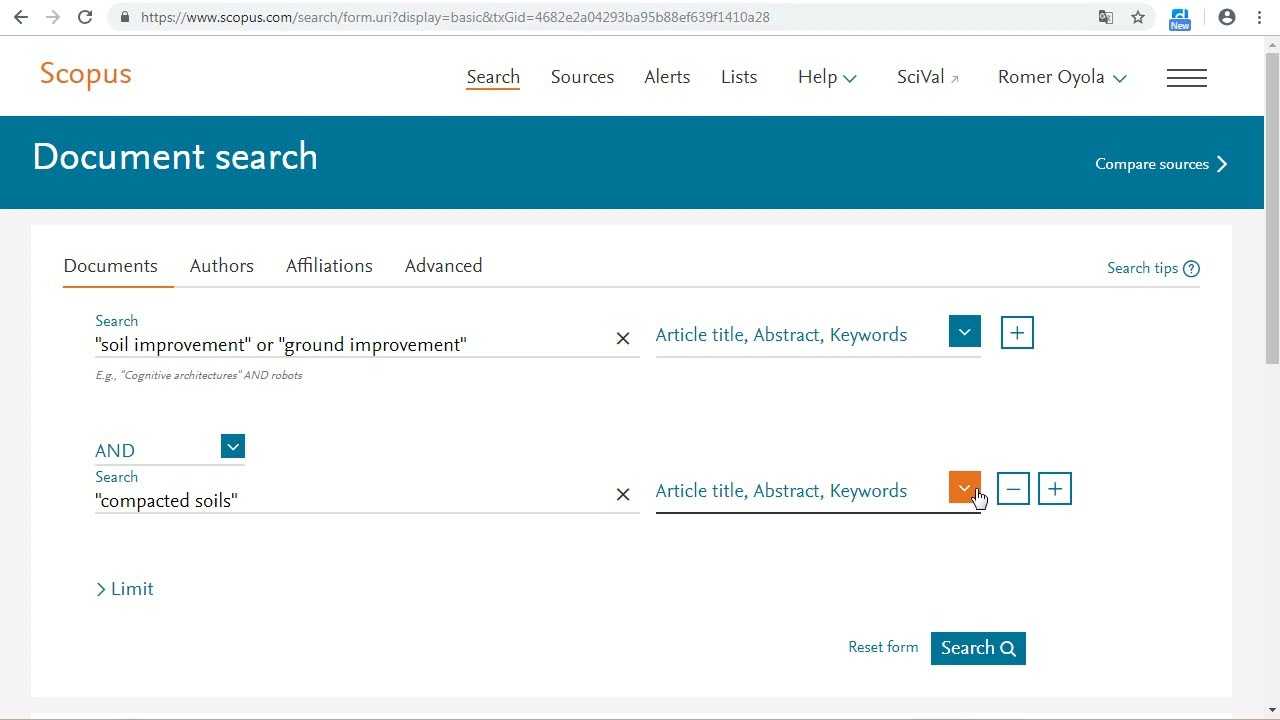The width and height of the screenshot is (1280, 720).
Task: Switch to the Documents tab
Action: [x=110, y=266]
